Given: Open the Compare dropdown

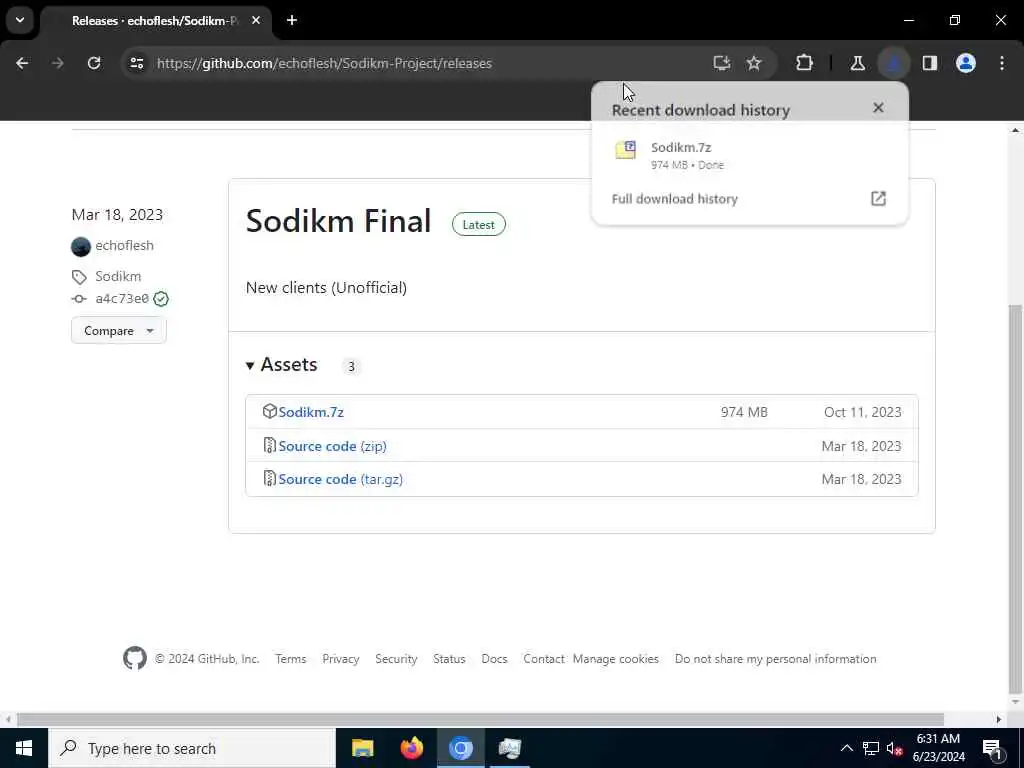Looking at the screenshot, I should point(119,330).
